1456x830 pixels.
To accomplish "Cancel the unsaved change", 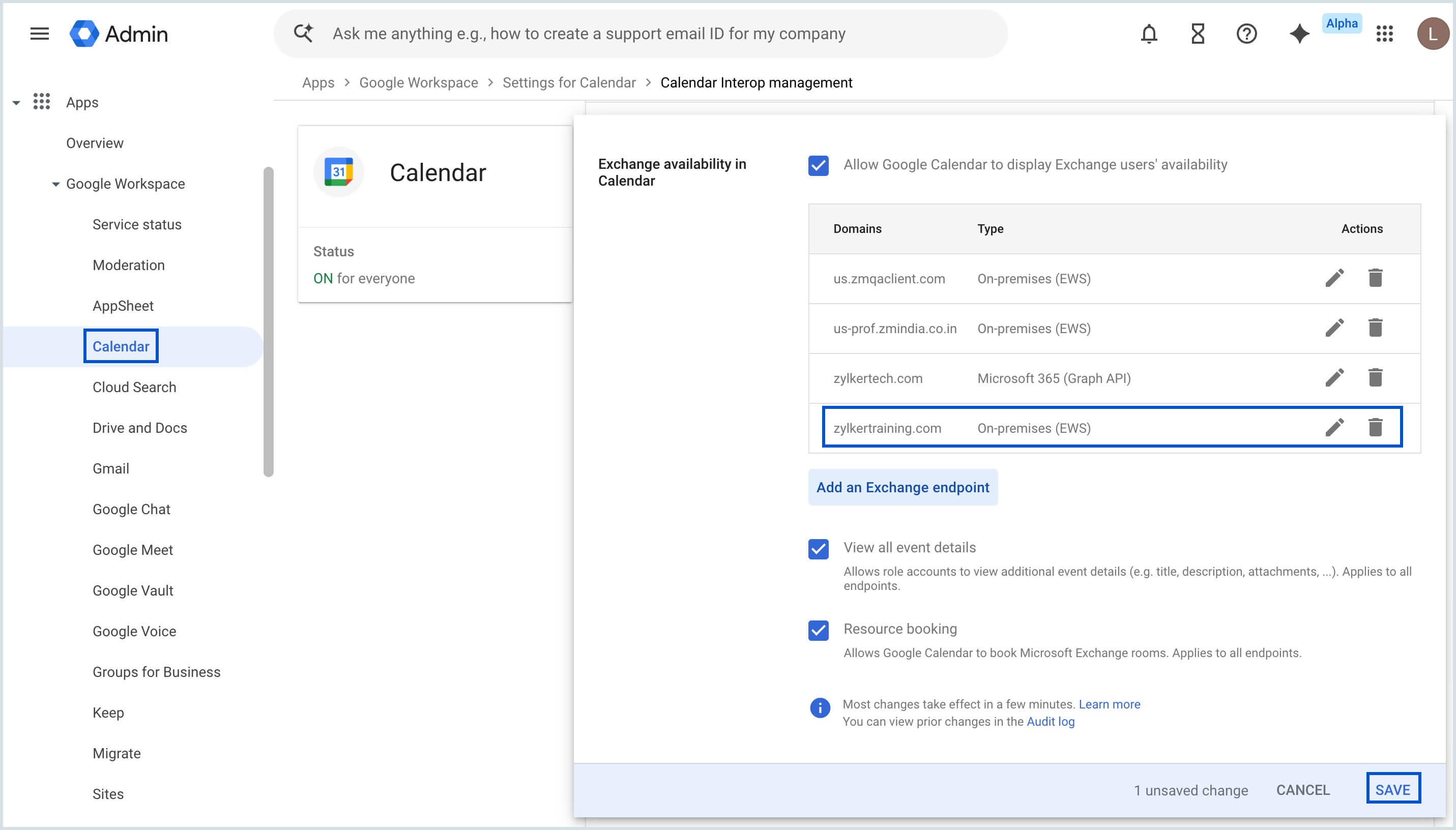I will 1303,790.
